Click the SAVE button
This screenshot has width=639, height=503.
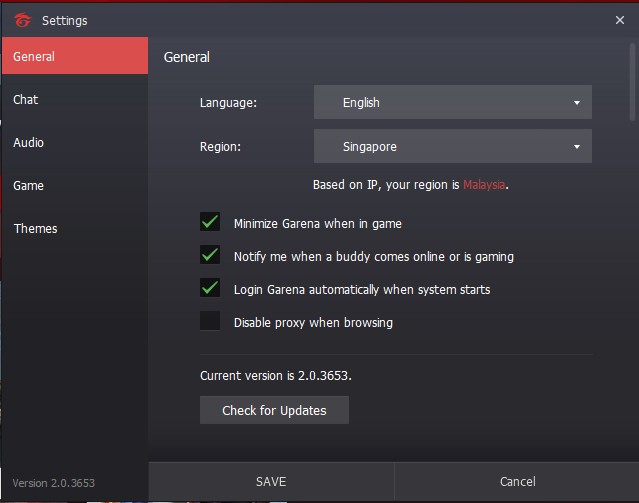click(271, 482)
